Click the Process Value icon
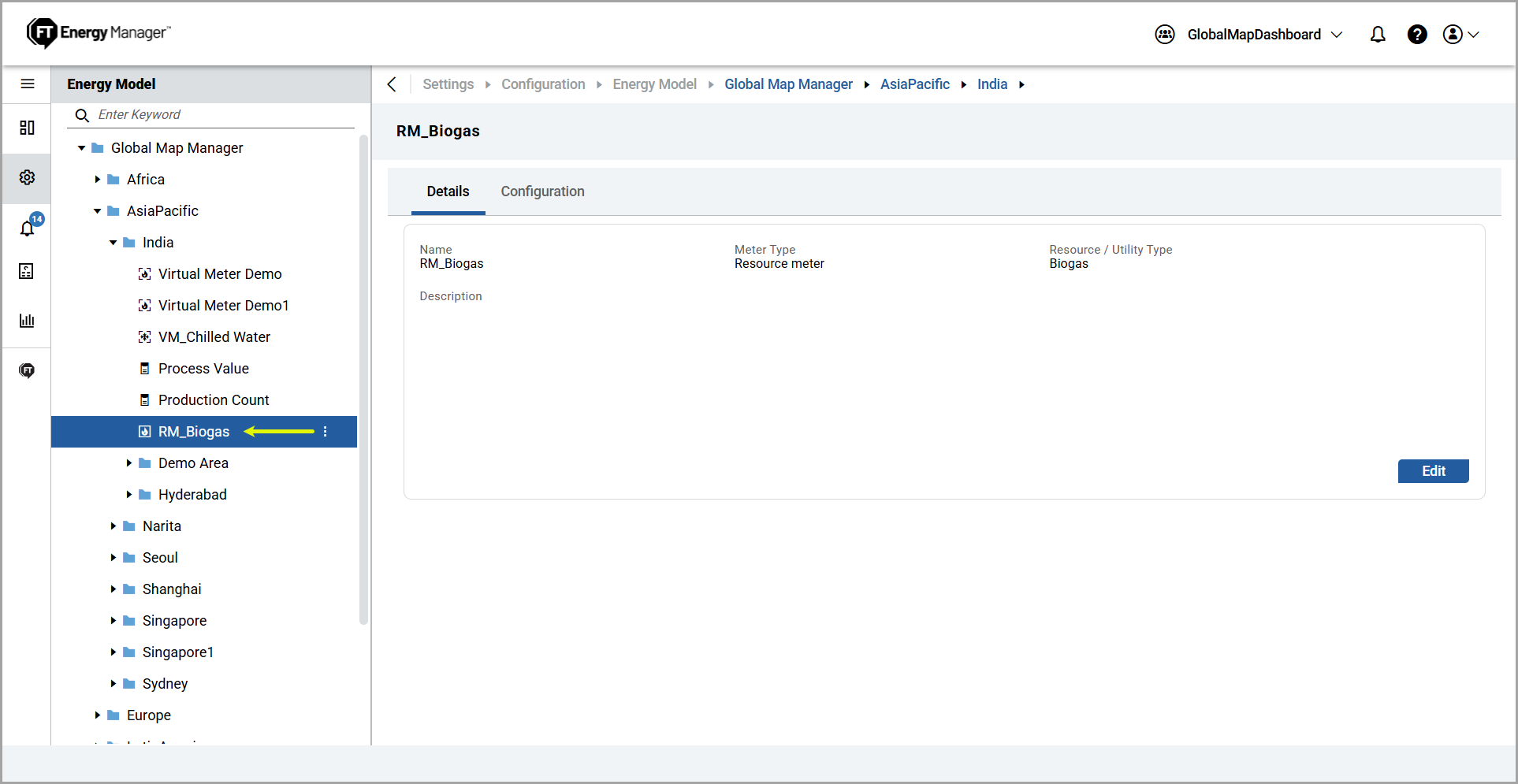This screenshot has height=784, width=1518. click(145, 369)
